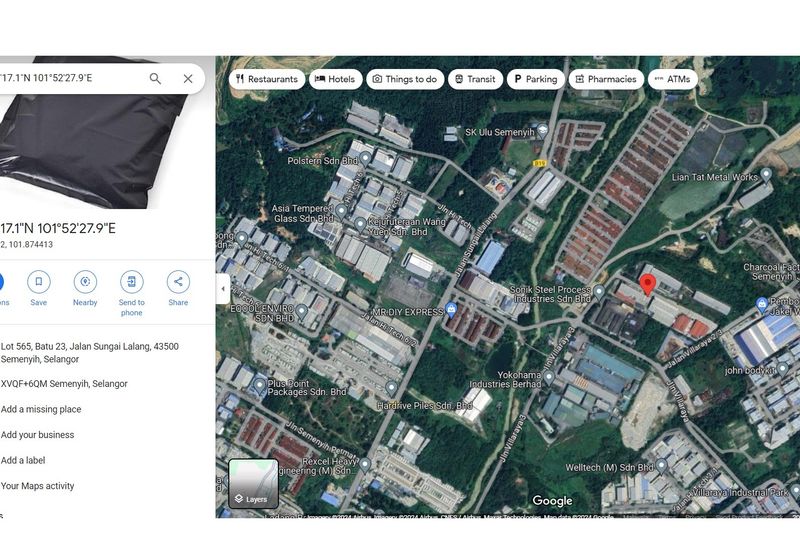800x552 pixels.
Task: Open the Hotels category chip
Action: point(335,79)
